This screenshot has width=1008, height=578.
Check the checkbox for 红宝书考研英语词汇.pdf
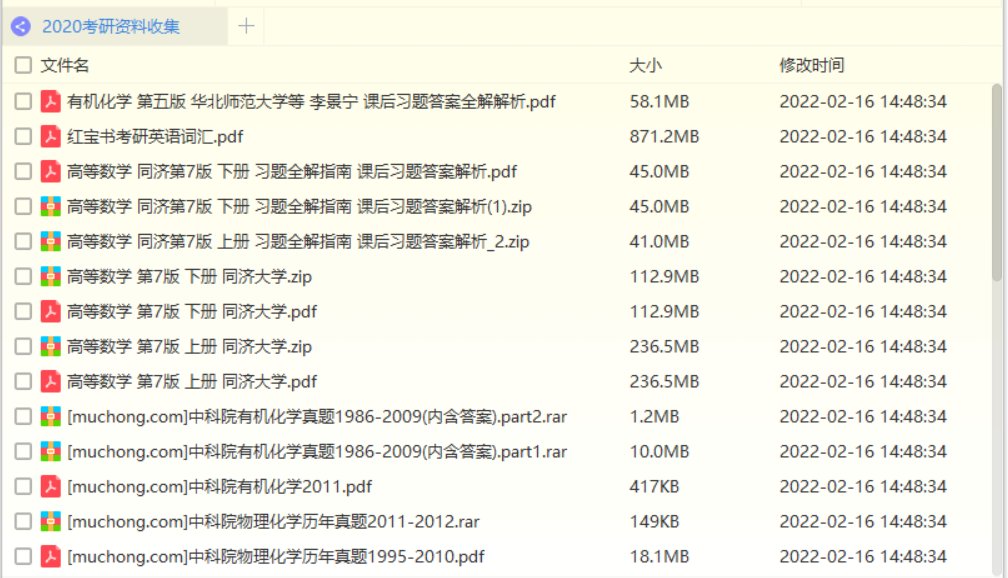point(22,136)
